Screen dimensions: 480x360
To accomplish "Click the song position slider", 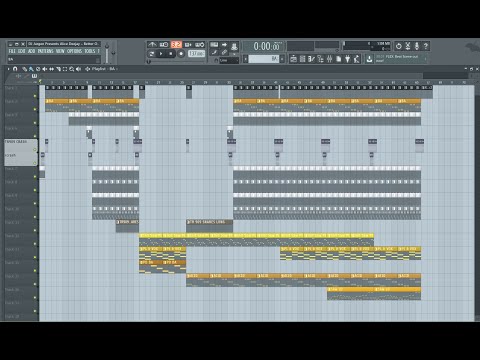I will [x=176, y=62].
